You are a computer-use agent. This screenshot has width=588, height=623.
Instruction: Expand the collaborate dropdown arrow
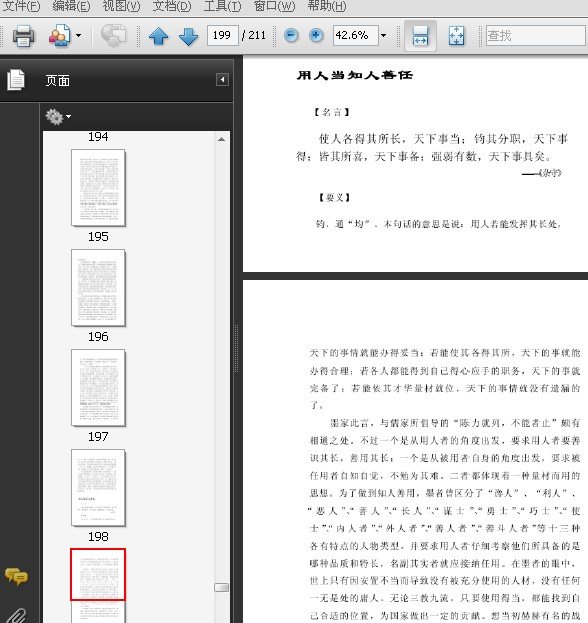(x=78, y=35)
